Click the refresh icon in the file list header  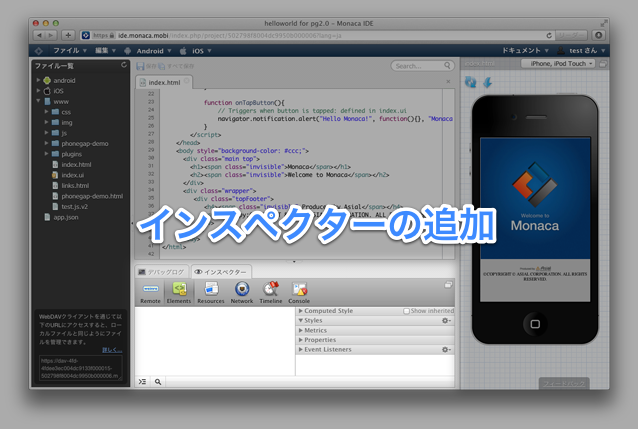123,66
